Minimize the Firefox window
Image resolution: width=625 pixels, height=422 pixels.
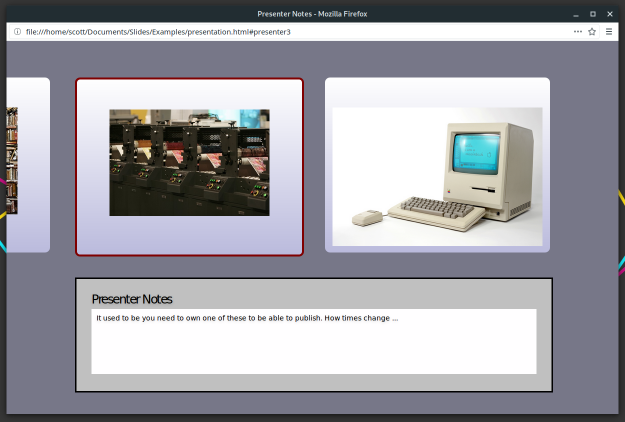[x=577, y=14]
